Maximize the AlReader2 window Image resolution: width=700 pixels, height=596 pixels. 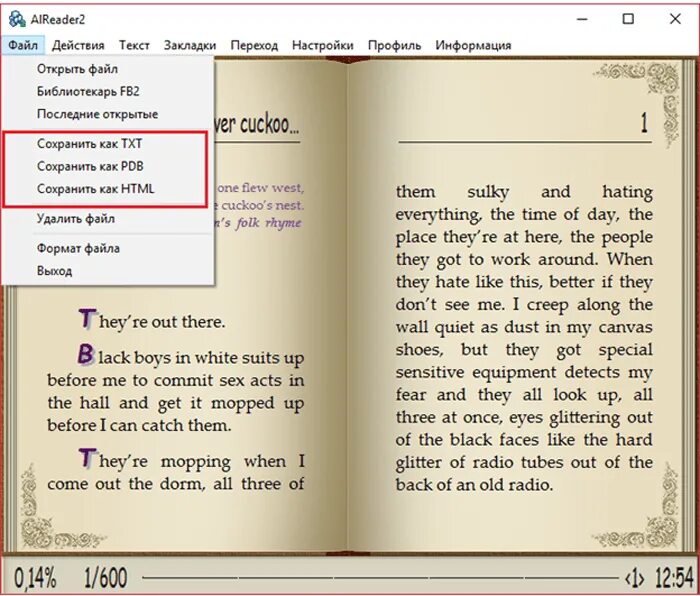(628, 19)
